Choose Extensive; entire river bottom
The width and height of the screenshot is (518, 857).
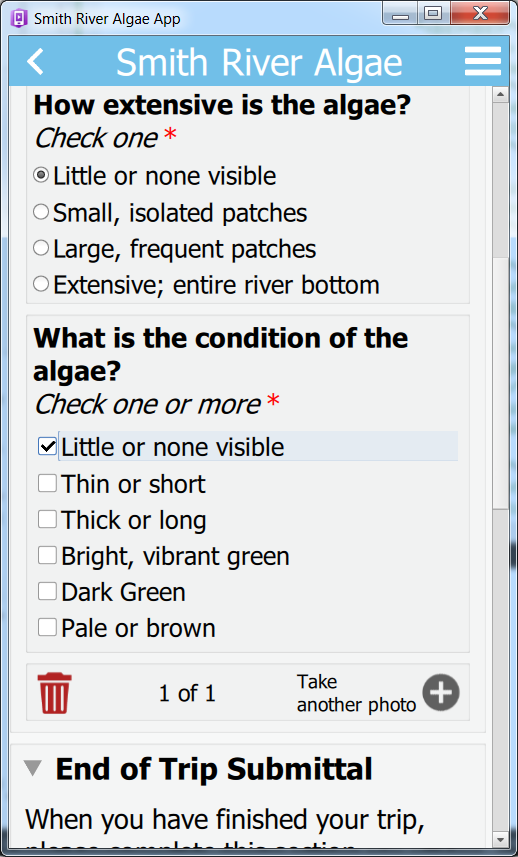pyautogui.click(x=41, y=284)
